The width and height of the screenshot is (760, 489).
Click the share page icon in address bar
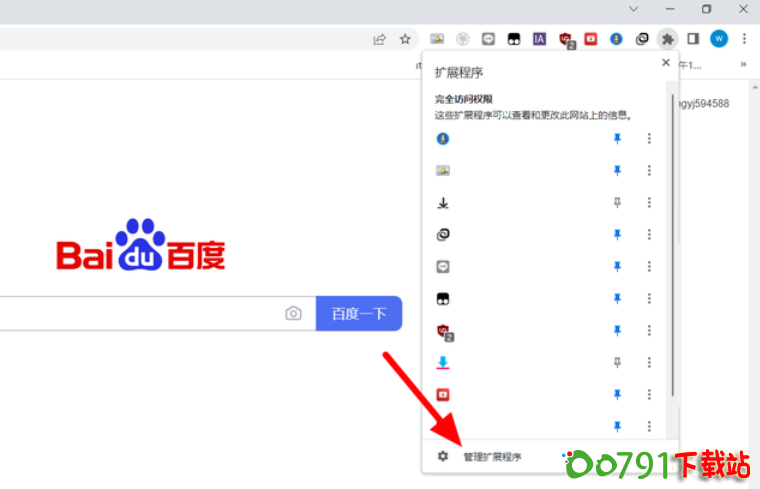pyautogui.click(x=380, y=39)
